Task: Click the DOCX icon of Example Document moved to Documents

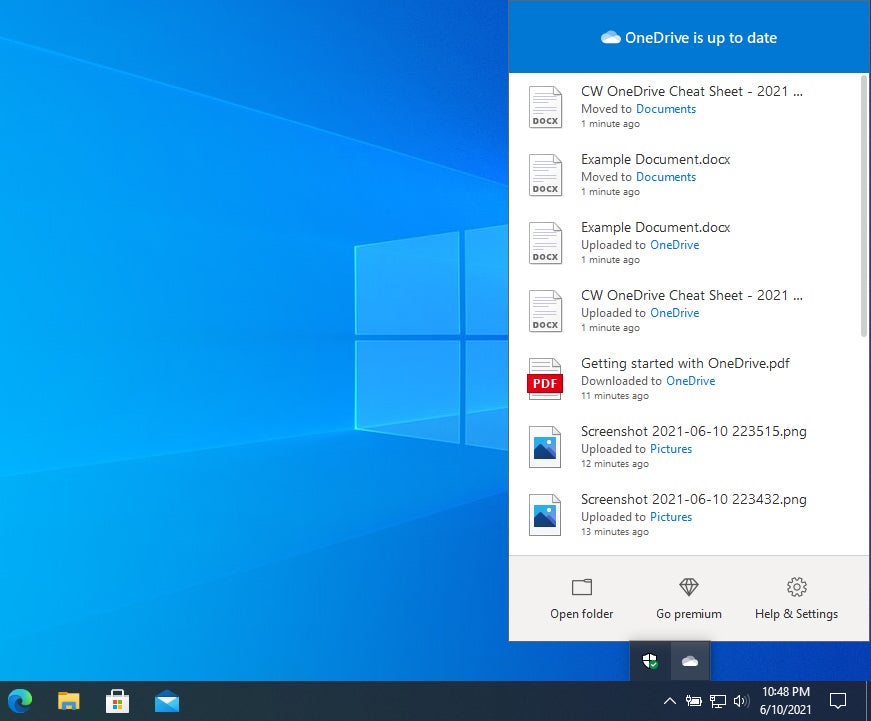Action: tap(545, 175)
